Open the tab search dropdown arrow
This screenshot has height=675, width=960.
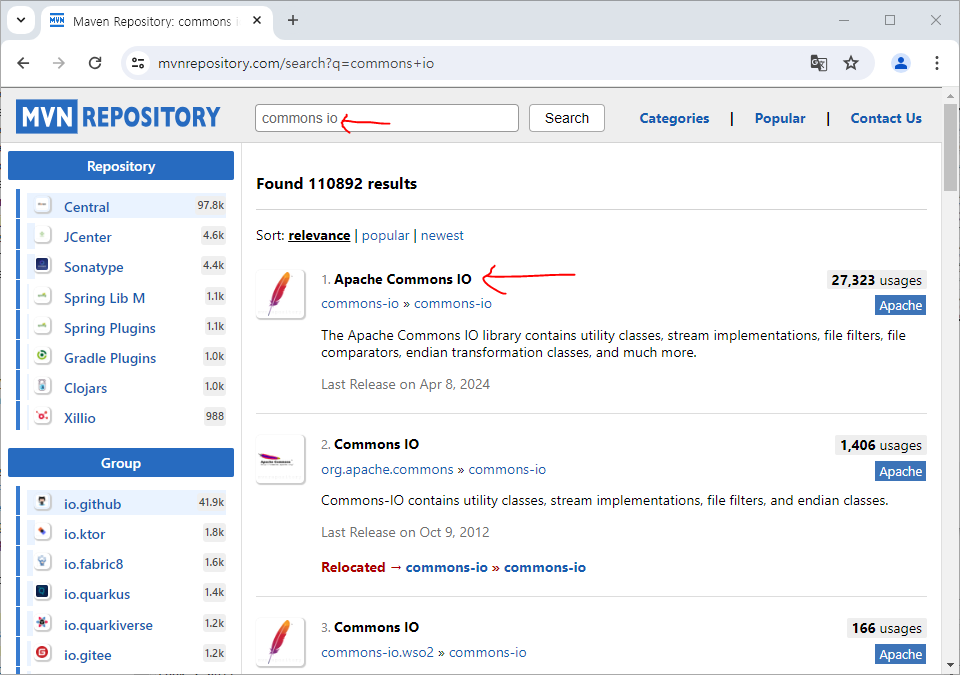point(21,20)
